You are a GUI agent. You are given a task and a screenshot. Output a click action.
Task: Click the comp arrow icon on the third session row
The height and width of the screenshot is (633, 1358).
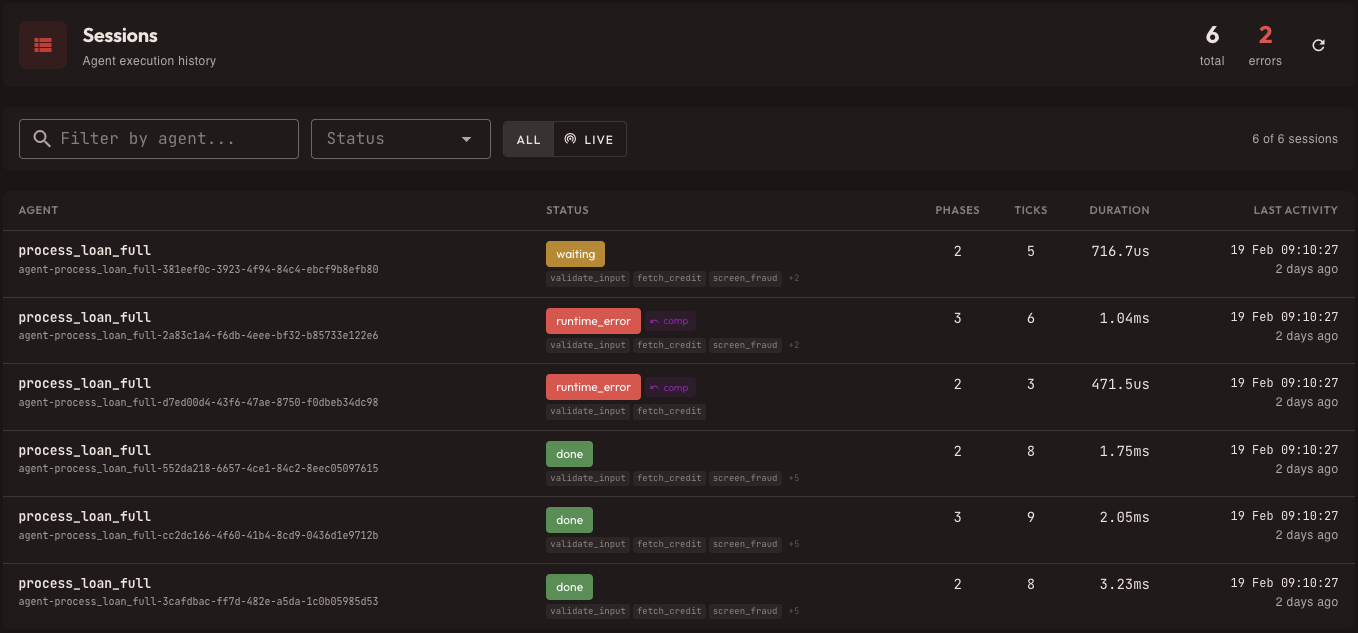pyautogui.click(x=655, y=387)
